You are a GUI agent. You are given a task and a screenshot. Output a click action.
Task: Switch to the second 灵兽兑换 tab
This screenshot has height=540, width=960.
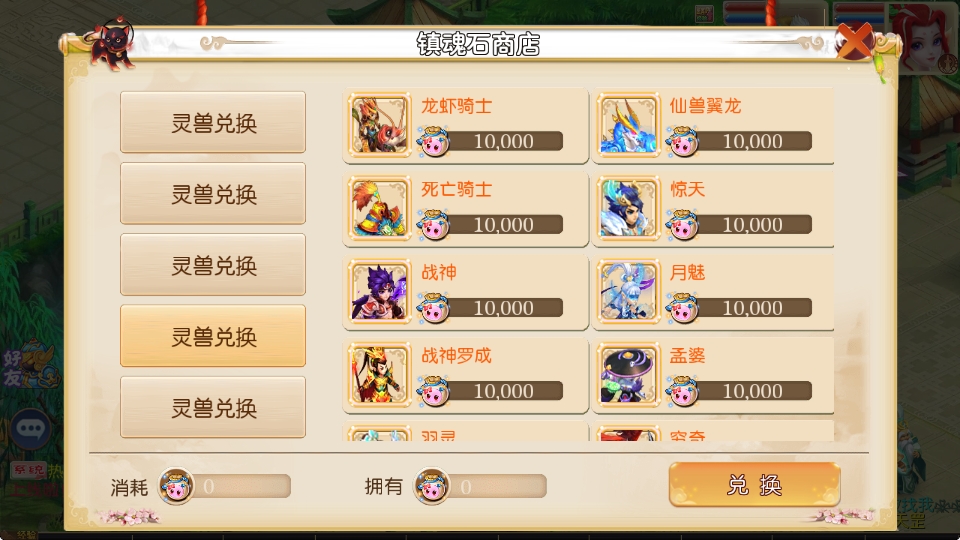coord(213,193)
